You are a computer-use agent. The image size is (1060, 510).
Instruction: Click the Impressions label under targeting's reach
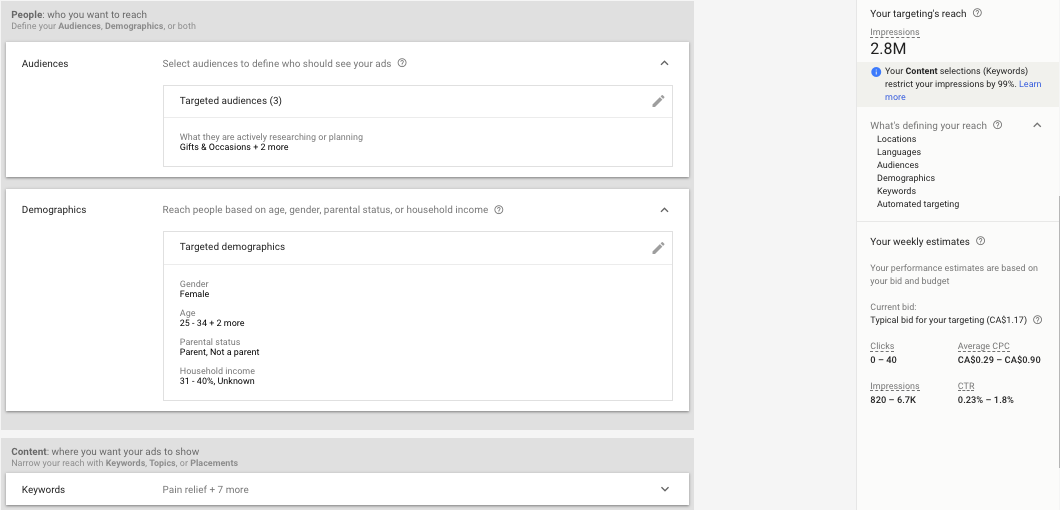[x=894, y=32]
